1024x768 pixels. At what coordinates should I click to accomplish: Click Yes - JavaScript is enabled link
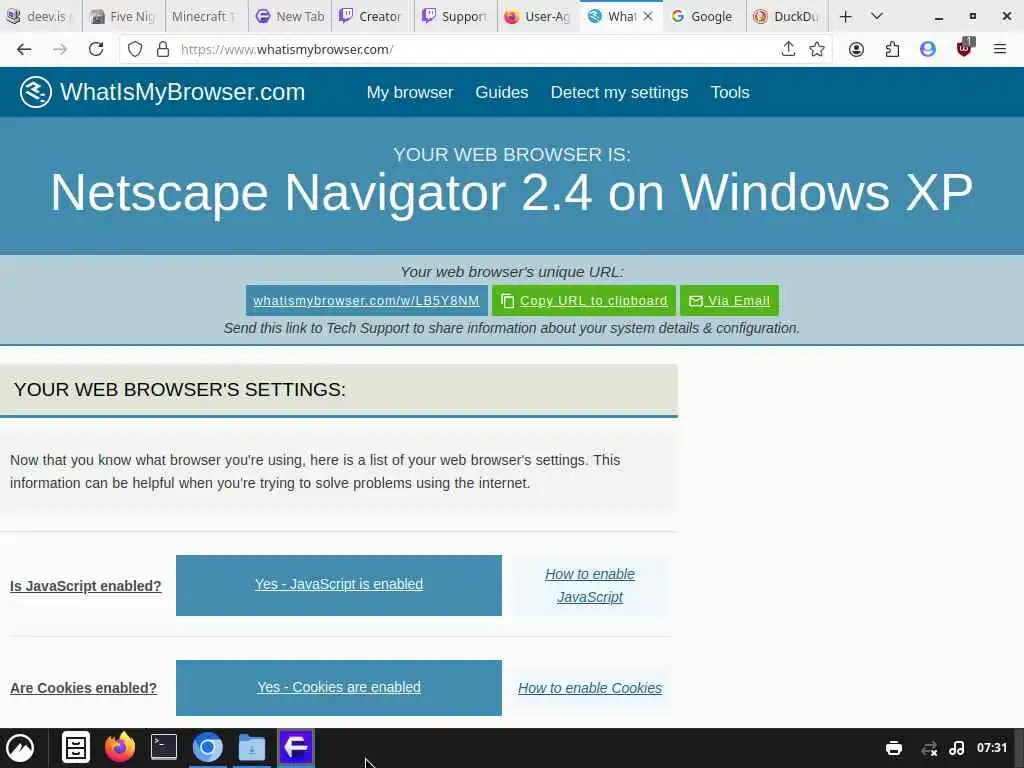click(339, 584)
